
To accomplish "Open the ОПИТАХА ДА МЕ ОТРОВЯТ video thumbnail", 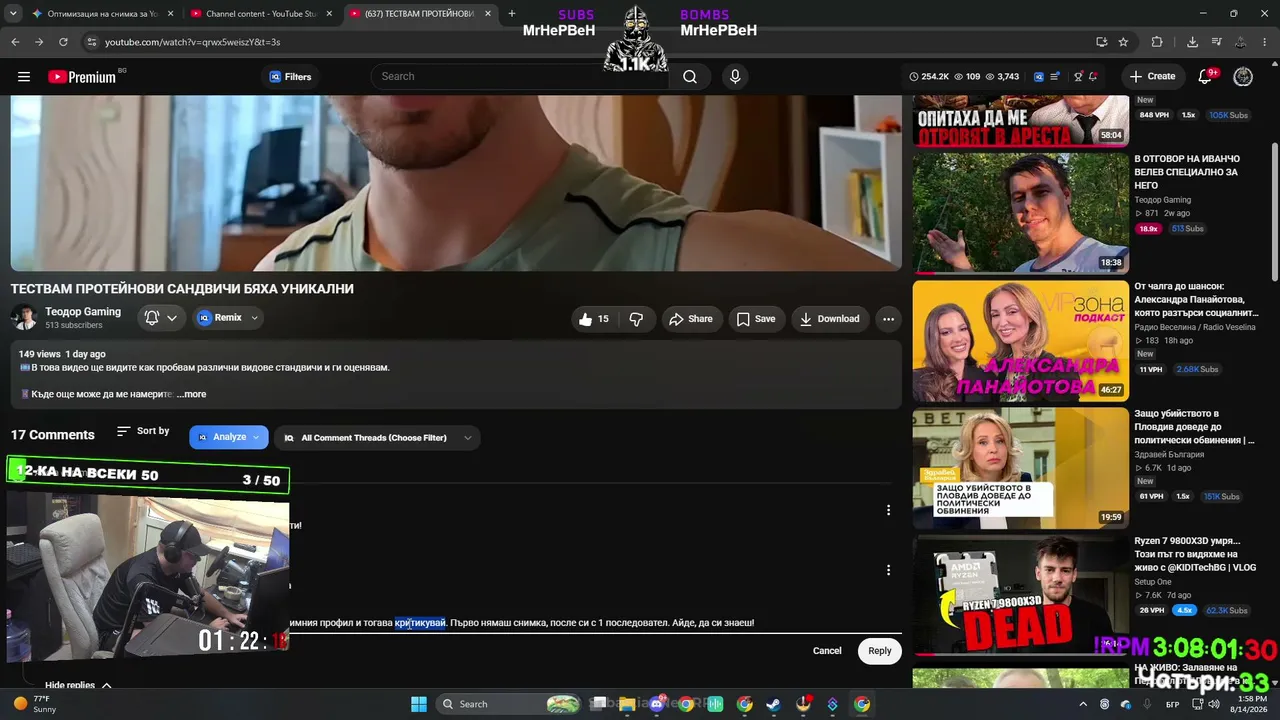I will (1021, 121).
